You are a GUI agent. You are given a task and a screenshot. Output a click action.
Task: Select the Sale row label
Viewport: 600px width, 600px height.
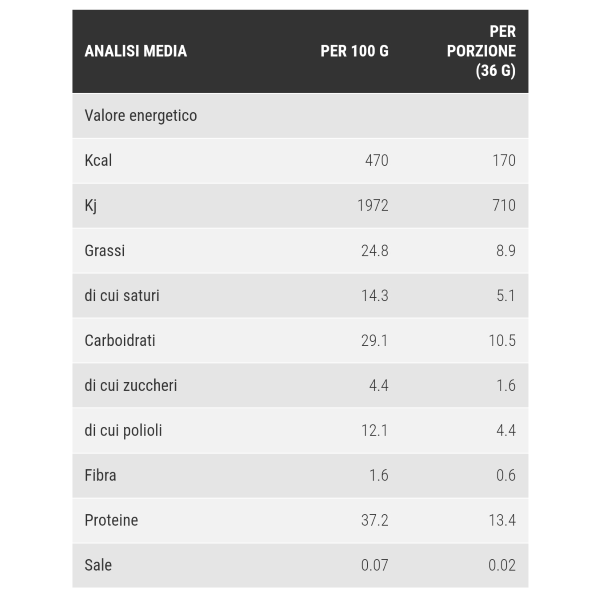tap(98, 565)
